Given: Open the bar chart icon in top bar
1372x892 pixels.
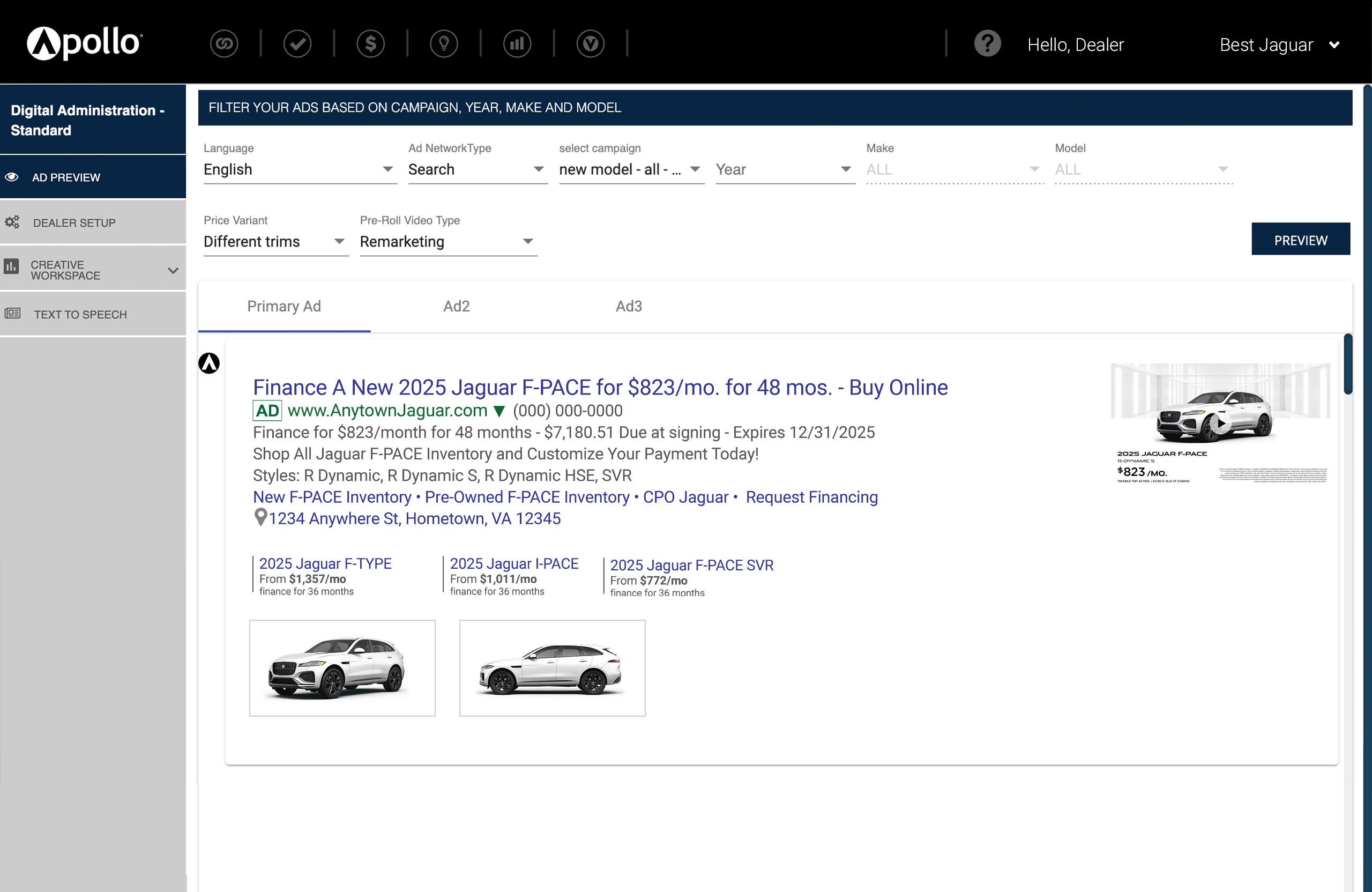Looking at the screenshot, I should [517, 44].
